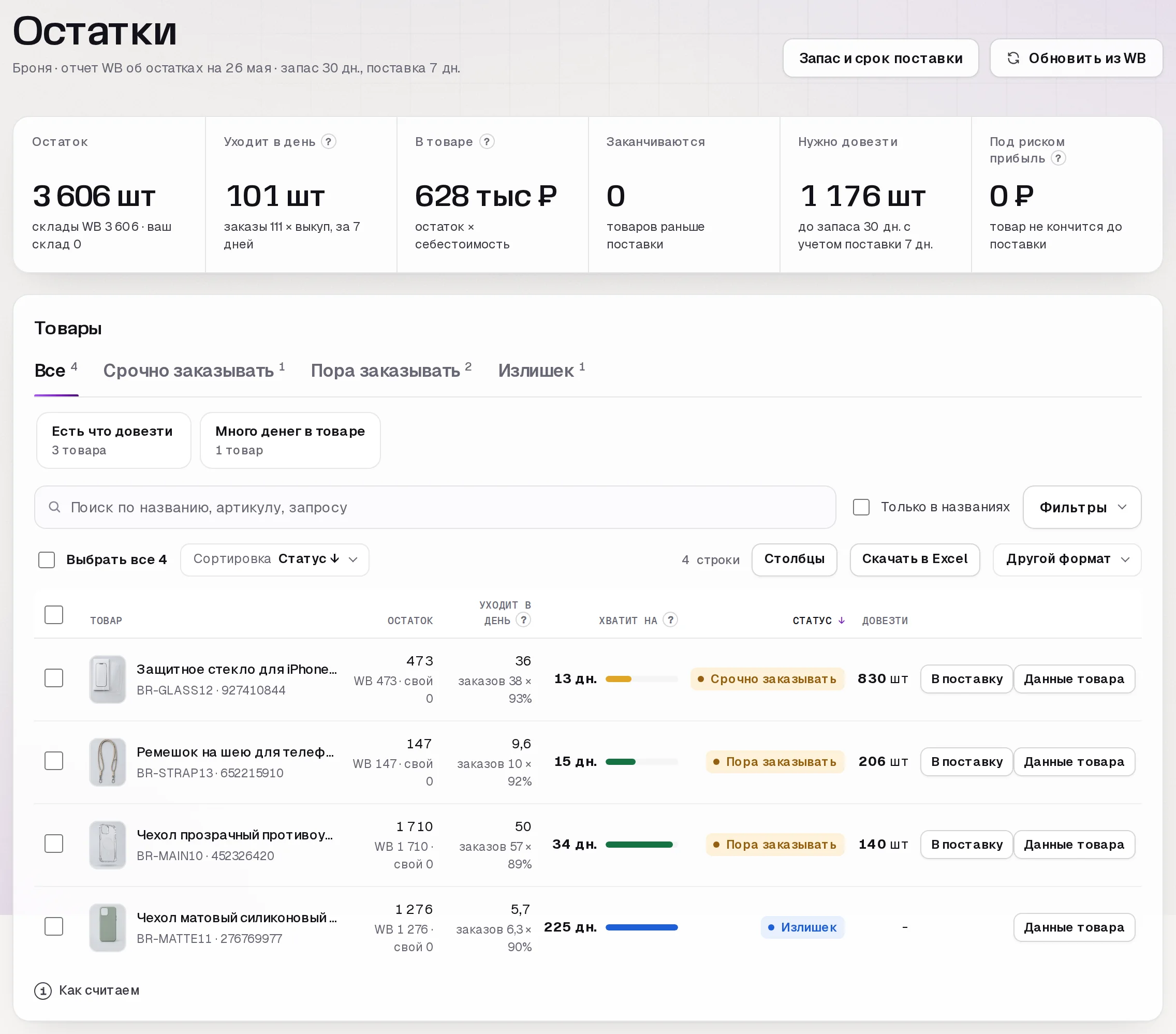Open help icon next to Уходит в день card

click(x=329, y=142)
